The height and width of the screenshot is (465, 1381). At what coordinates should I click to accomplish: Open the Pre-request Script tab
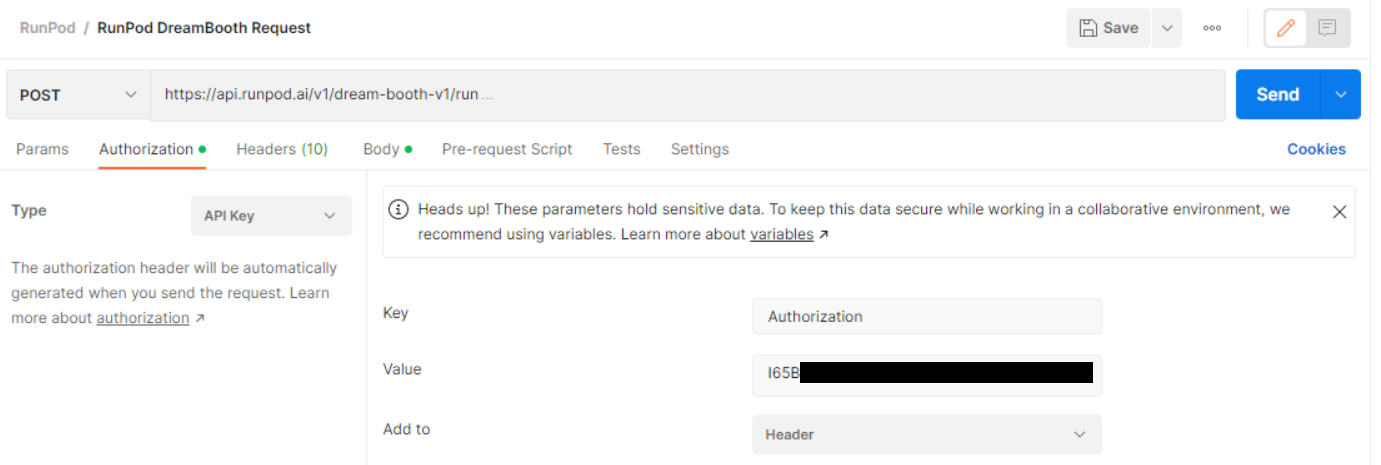tap(507, 149)
